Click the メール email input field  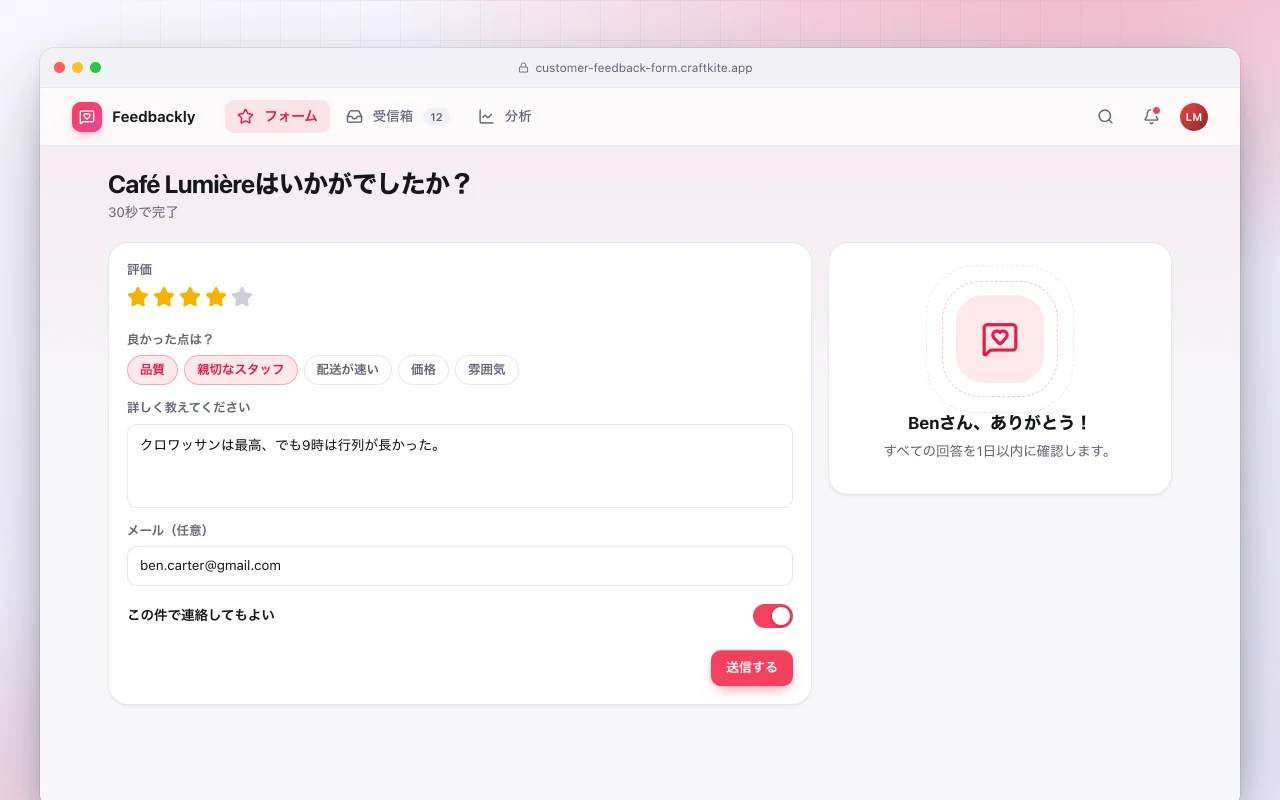pos(460,566)
